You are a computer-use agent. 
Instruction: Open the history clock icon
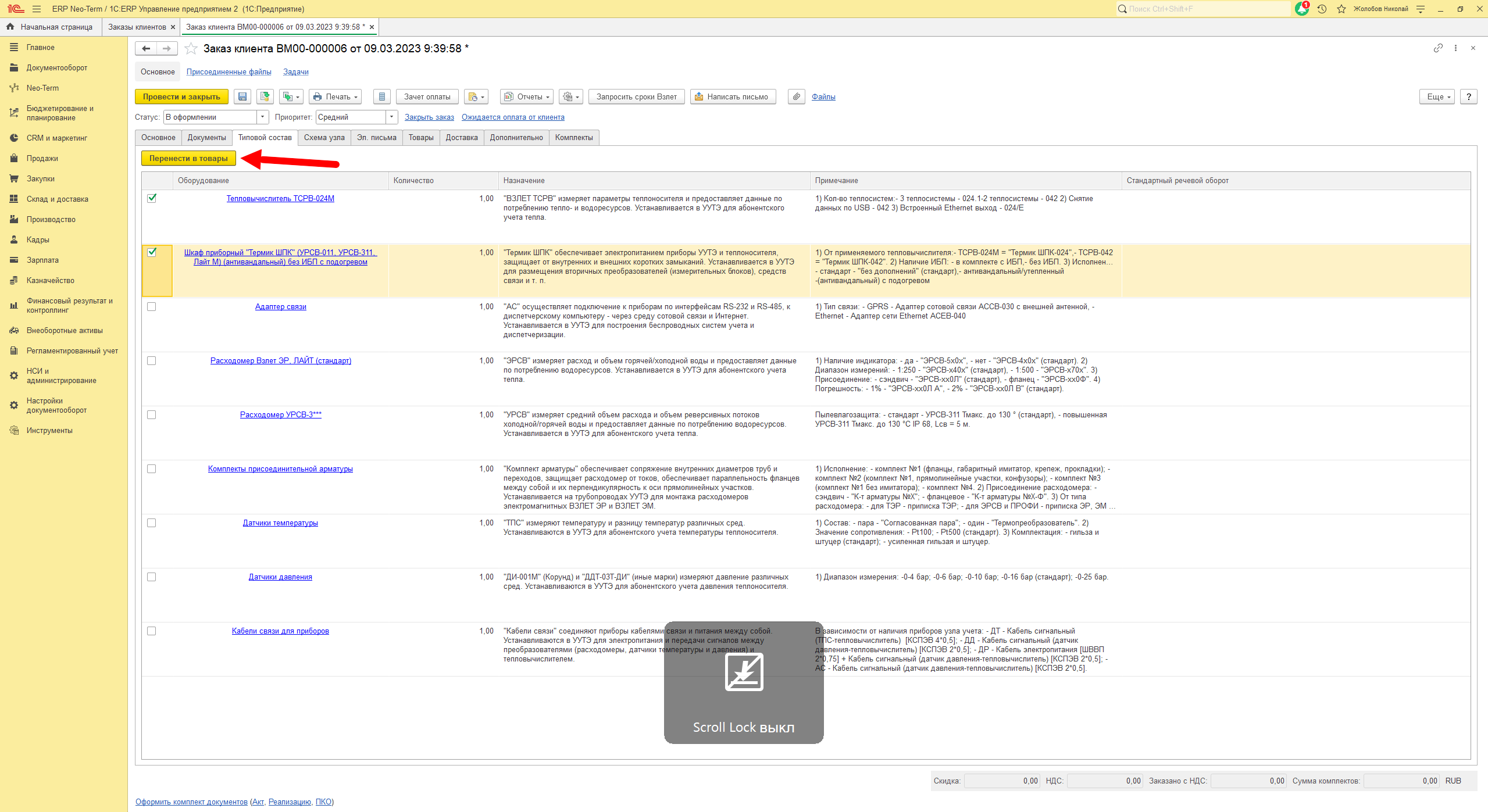pos(1322,9)
